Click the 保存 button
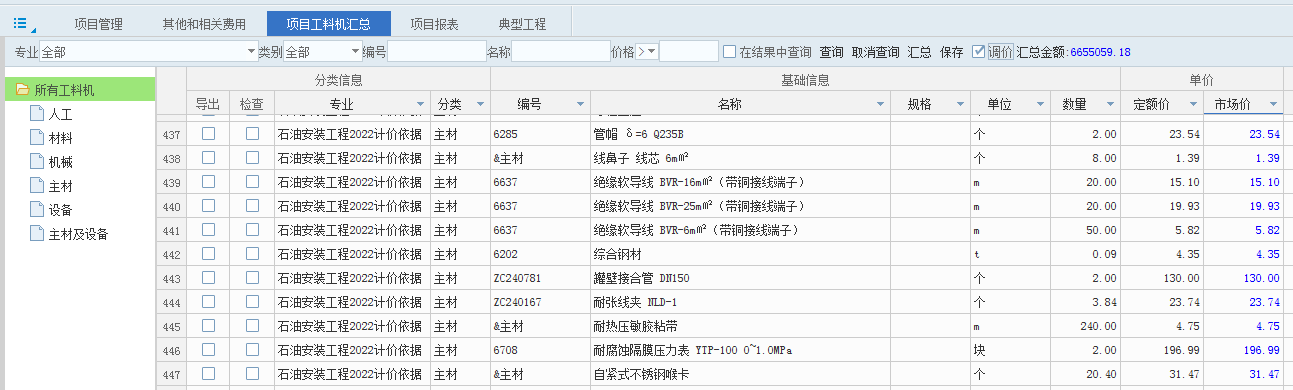 pyautogui.click(x=951, y=51)
